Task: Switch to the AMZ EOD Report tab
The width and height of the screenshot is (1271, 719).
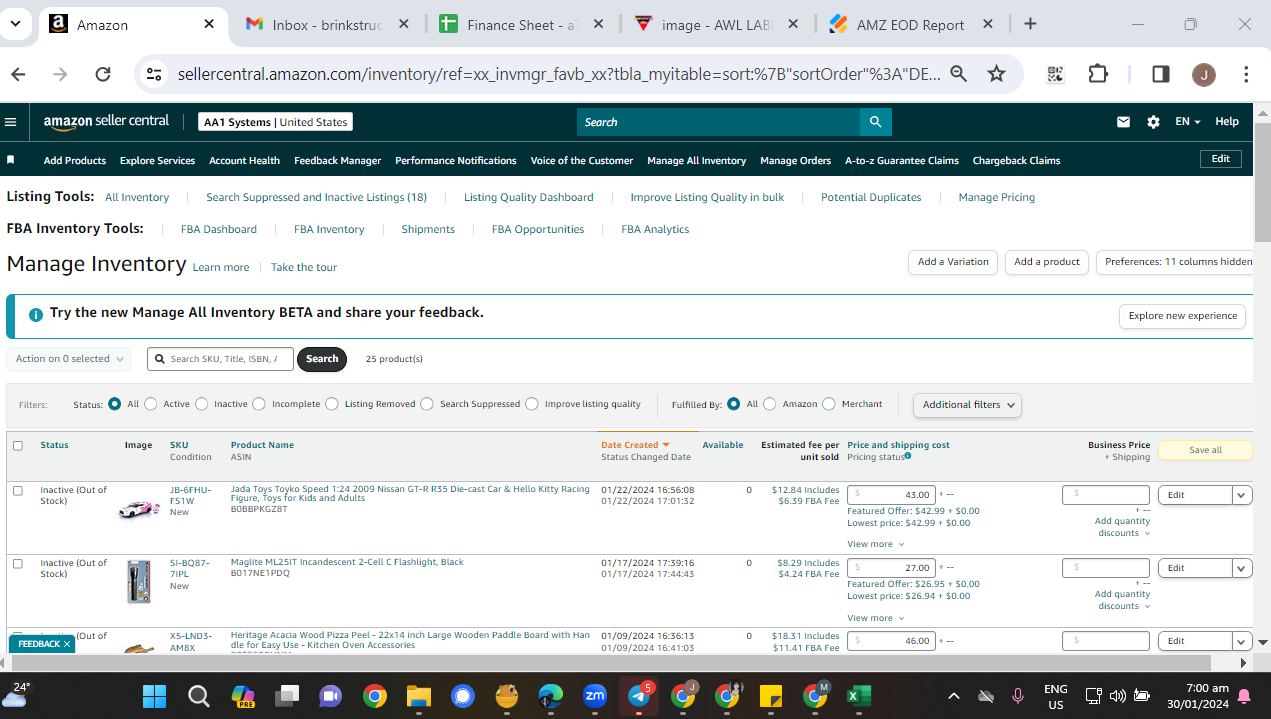Action: pyautogui.click(x=910, y=25)
